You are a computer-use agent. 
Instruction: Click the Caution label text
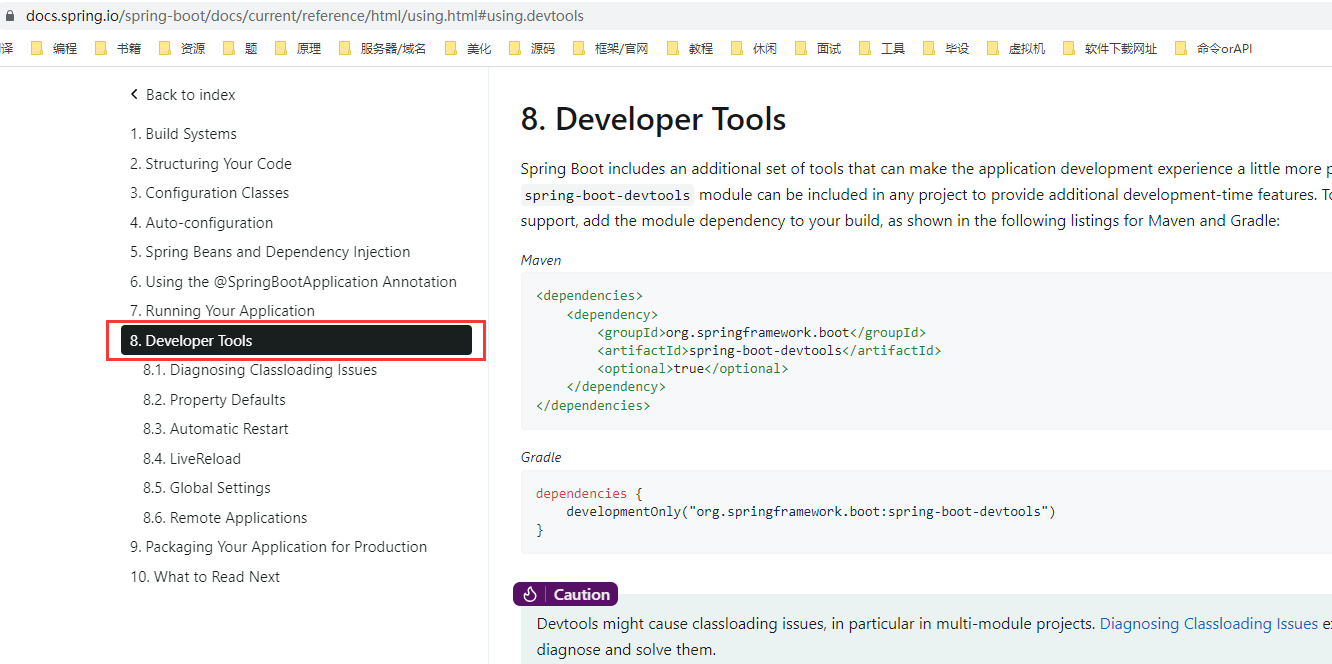[x=582, y=594]
